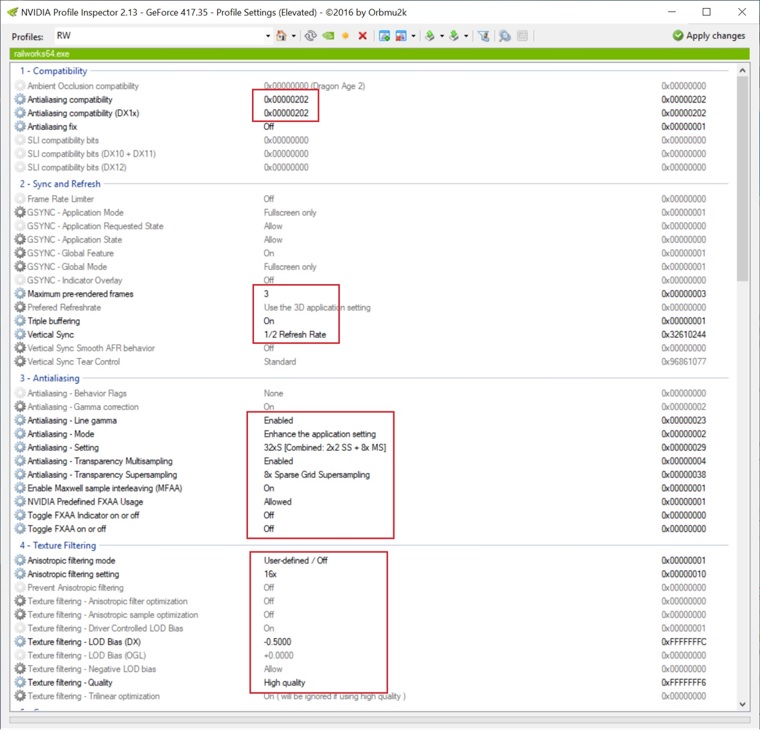Click the gear icon beside Antialiasing - Setting

[x=20, y=447]
